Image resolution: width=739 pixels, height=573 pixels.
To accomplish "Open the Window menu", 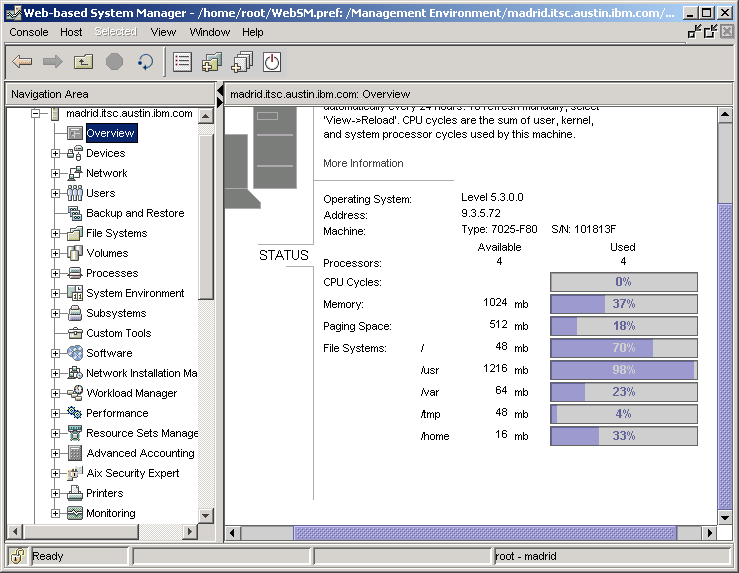I will pos(210,32).
